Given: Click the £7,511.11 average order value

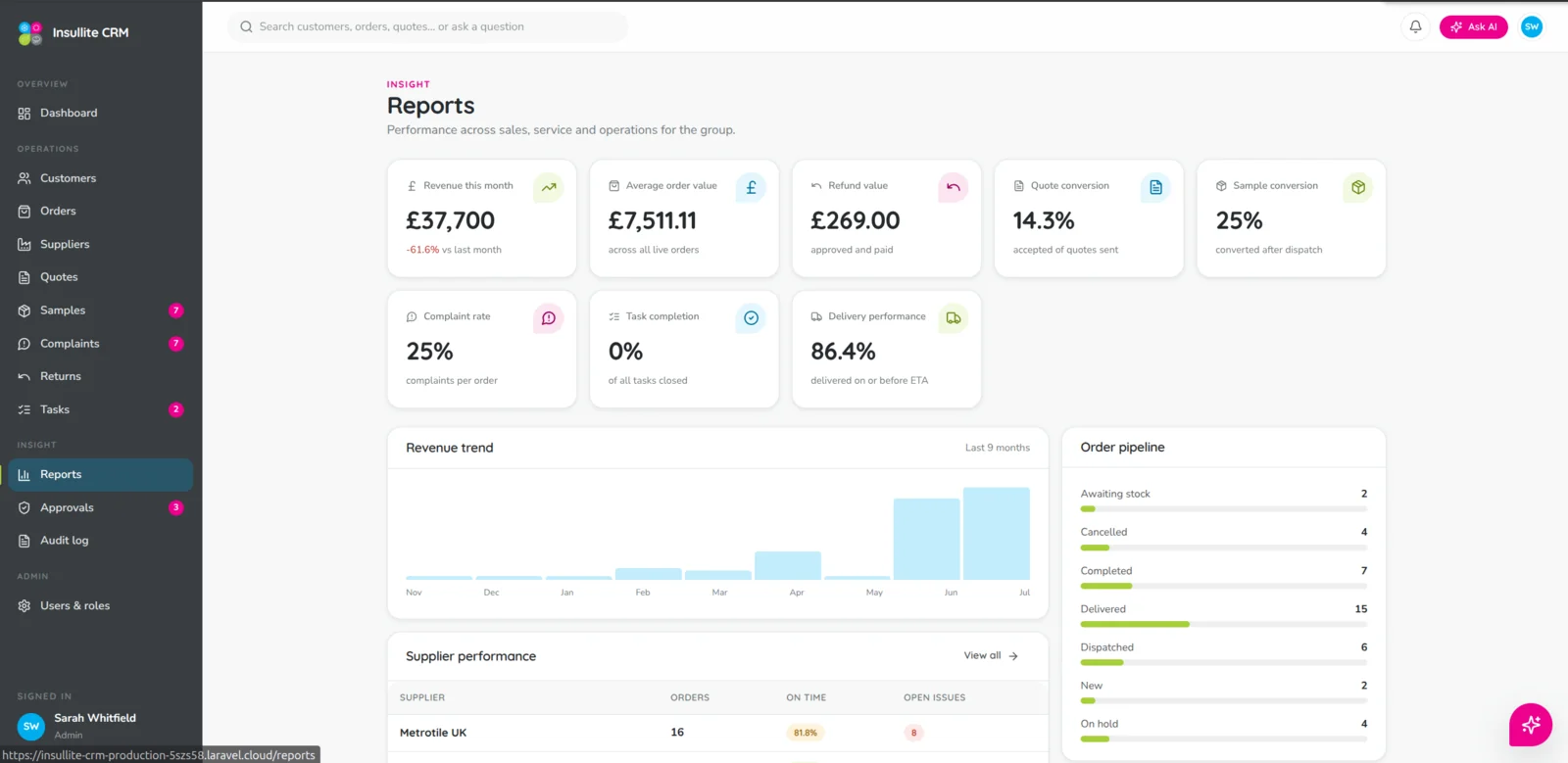Looking at the screenshot, I should click(x=653, y=221).
